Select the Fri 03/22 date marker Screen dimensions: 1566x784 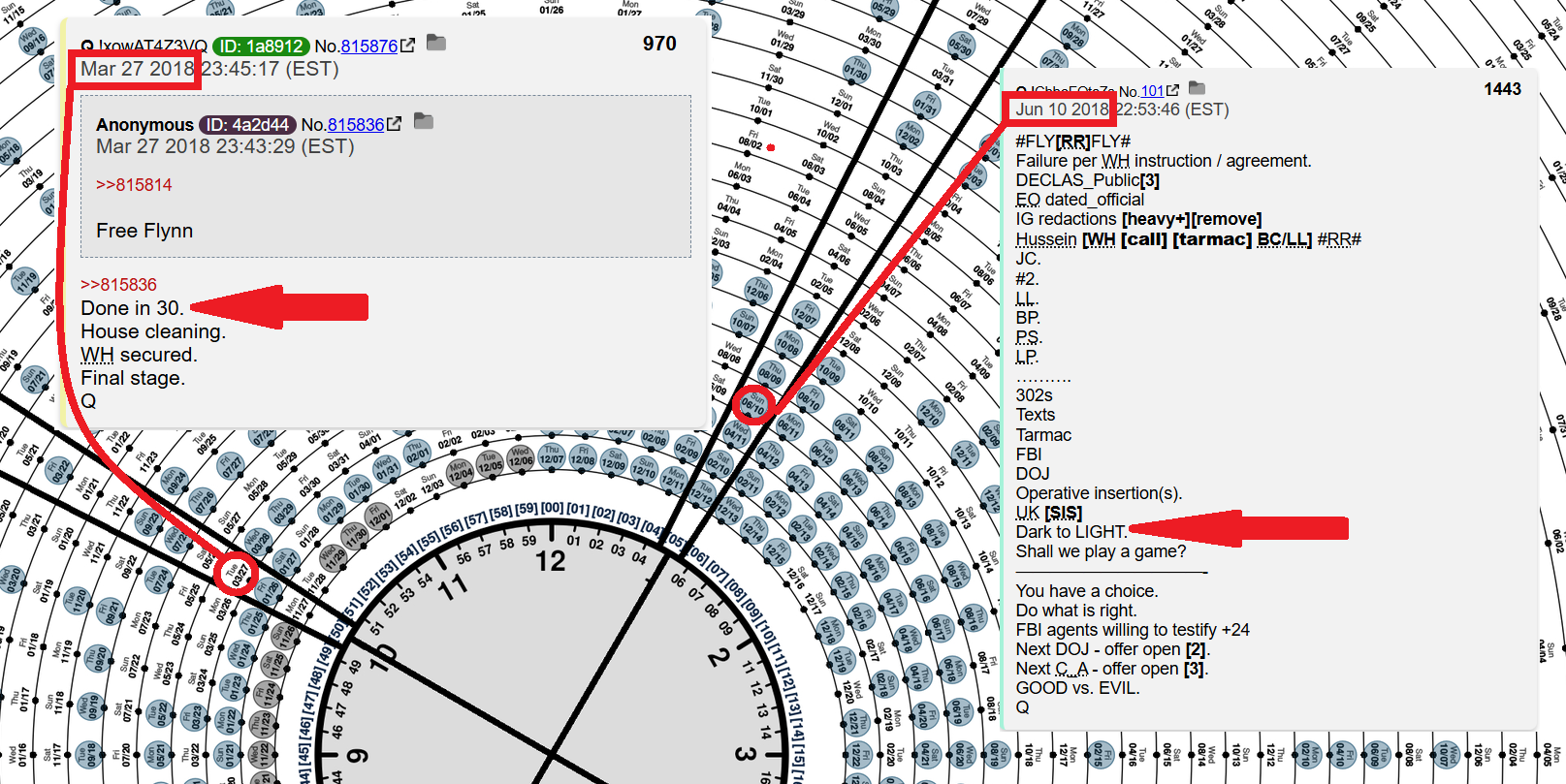click(x=60, y=471)
